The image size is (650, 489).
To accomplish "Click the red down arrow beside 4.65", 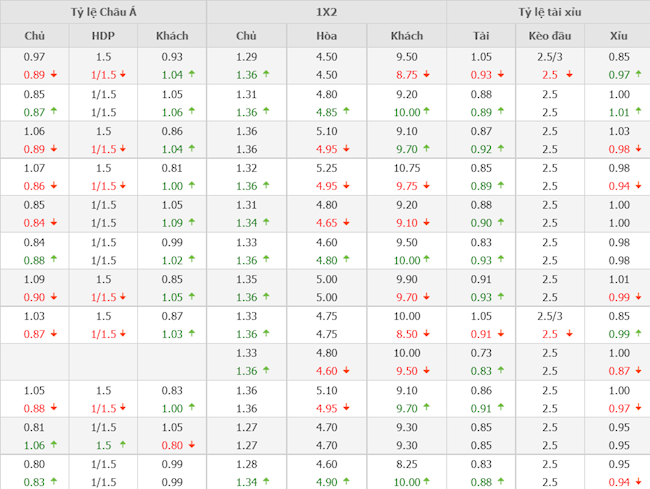I will click(347, 223).
